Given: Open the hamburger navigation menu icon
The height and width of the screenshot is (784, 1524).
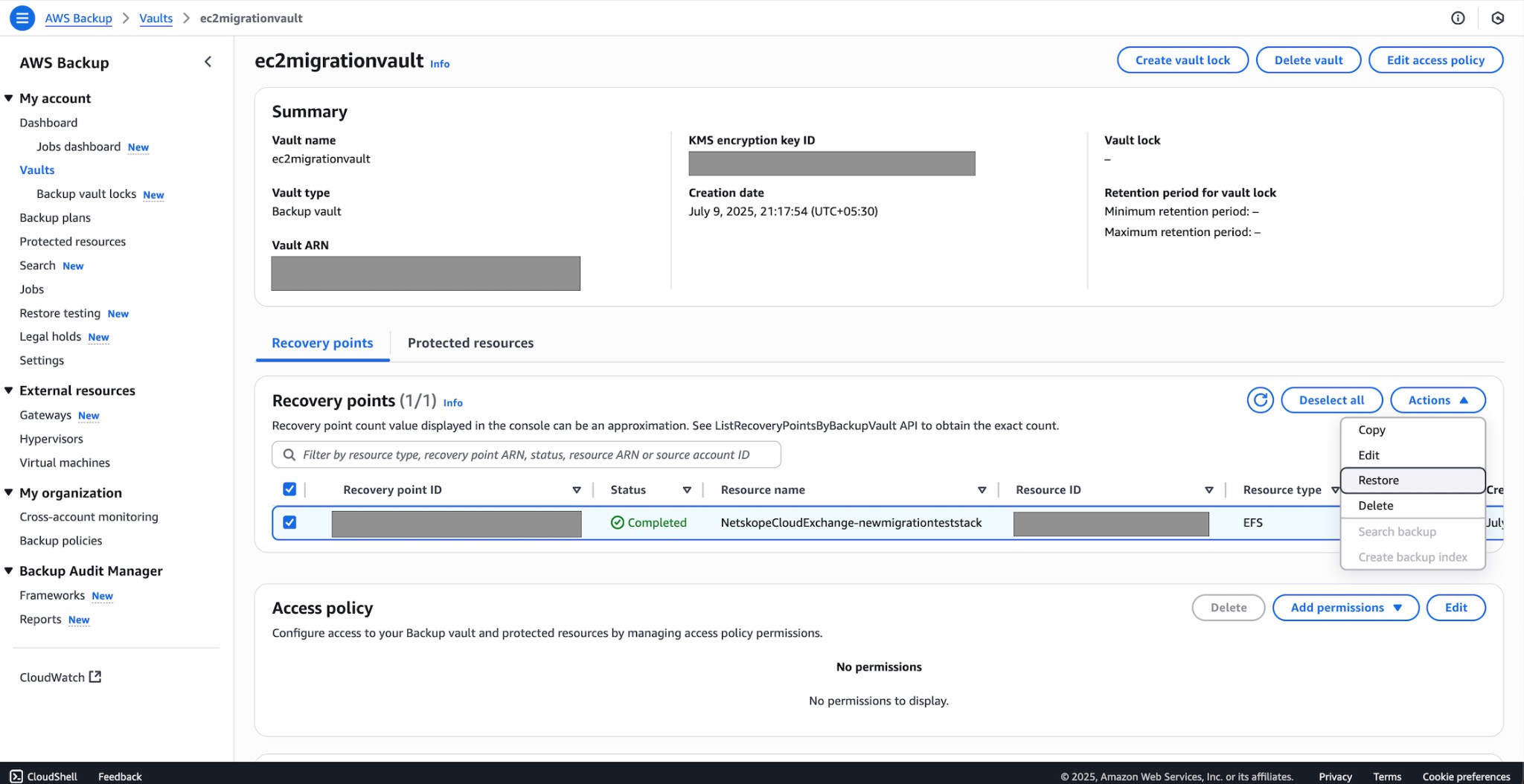Looking at the screenshot, I should (x=22, y=18).
